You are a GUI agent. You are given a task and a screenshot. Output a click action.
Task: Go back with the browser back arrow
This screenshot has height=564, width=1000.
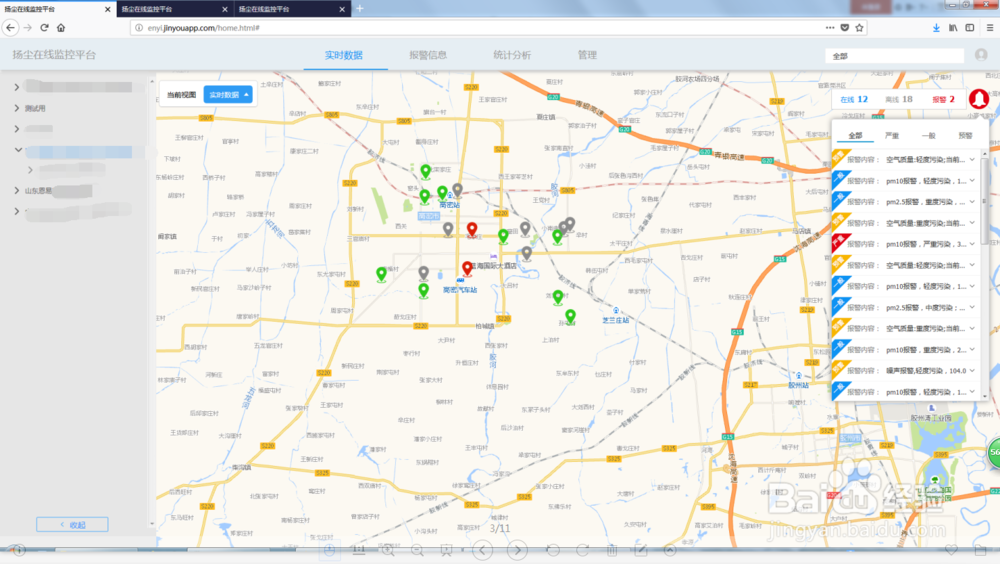10,27
